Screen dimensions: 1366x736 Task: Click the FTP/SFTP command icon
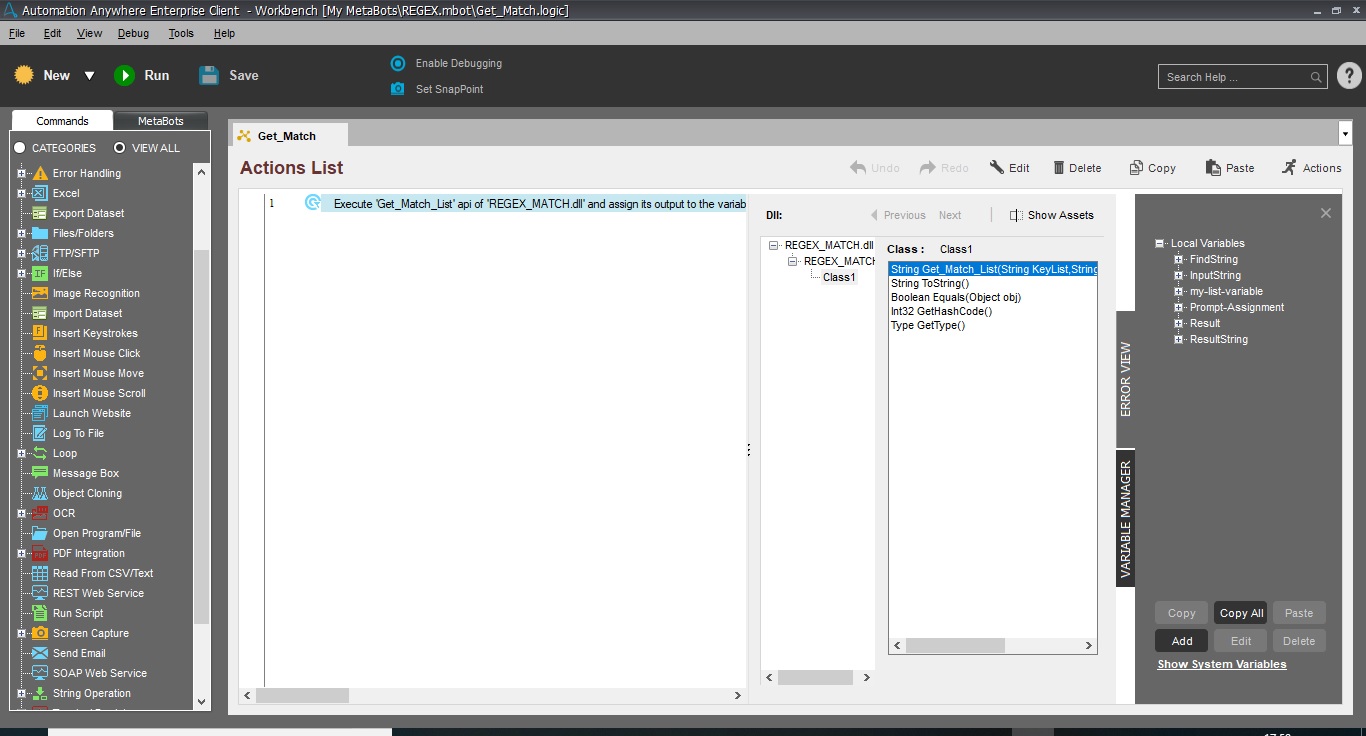coord(40,253)
